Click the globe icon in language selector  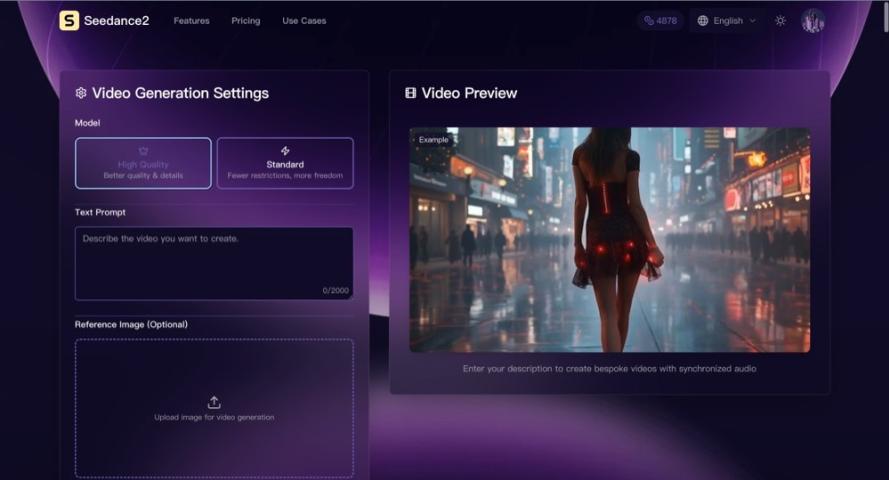coord(703,21)
